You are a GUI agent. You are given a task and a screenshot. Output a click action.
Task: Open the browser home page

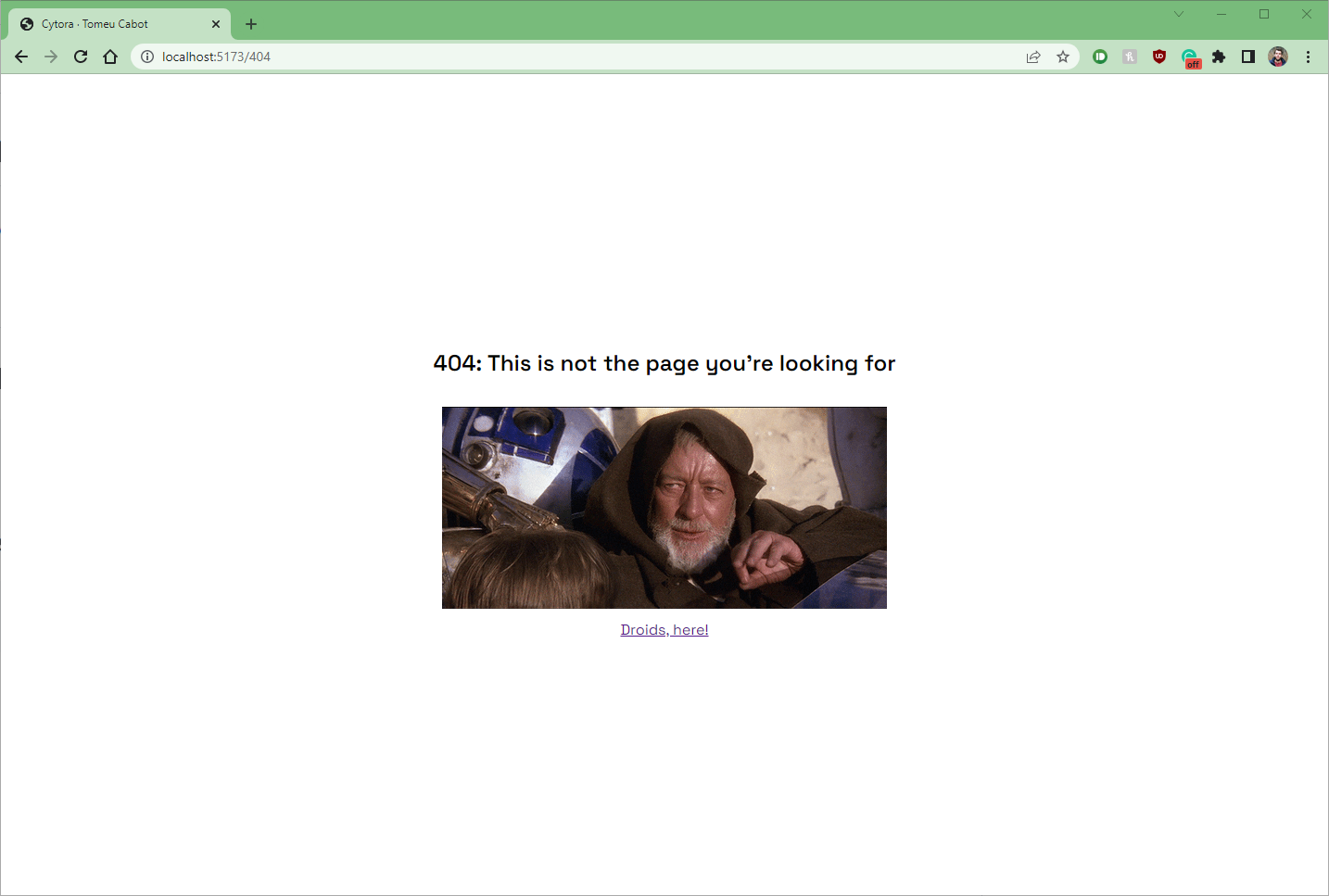[x=110, y=57]
